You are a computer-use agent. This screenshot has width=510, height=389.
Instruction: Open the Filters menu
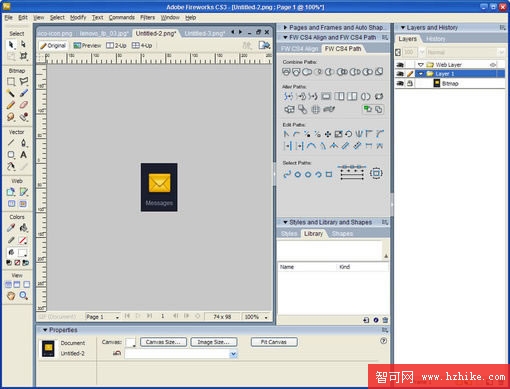click(x=147, y=17)
